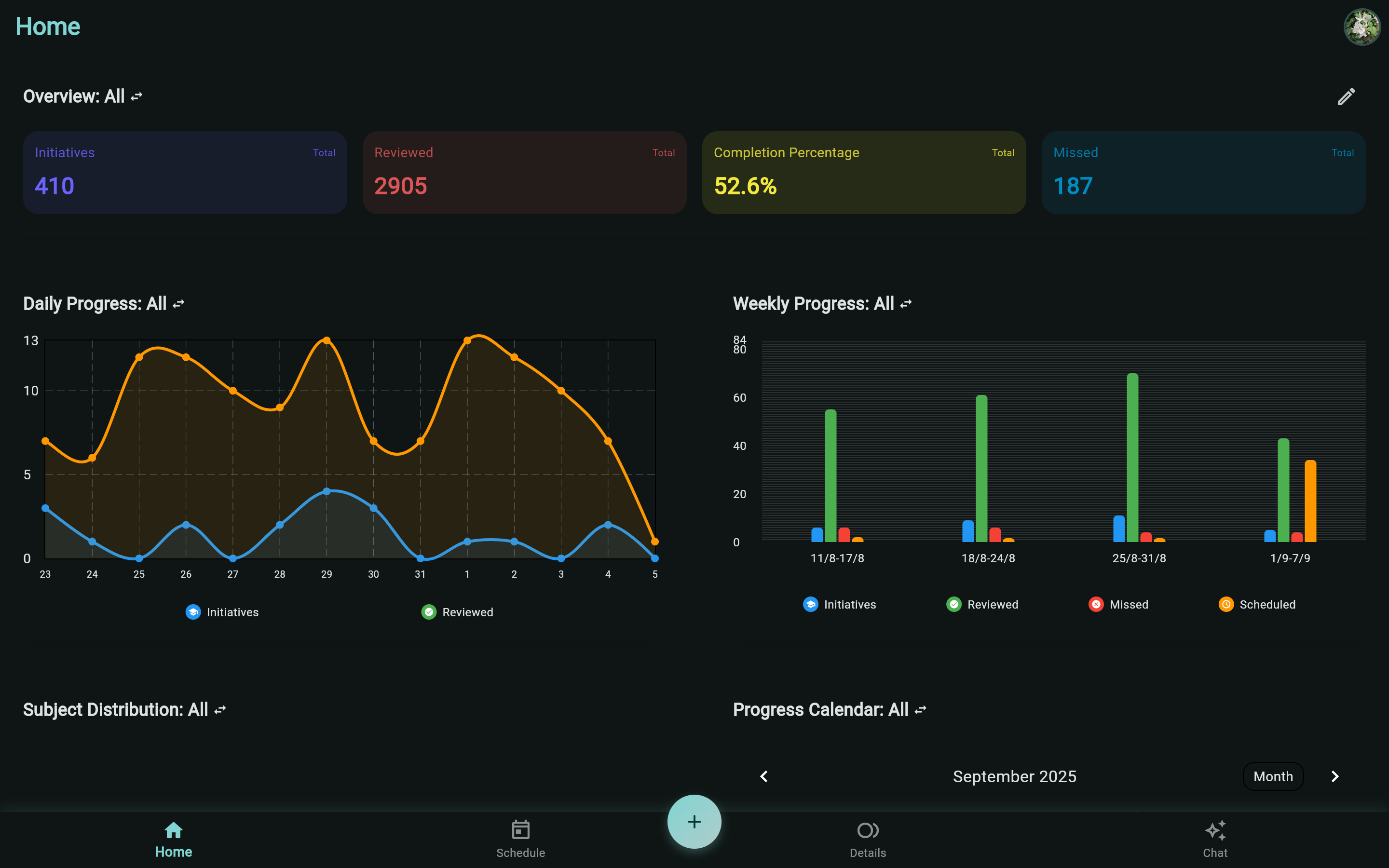This screenshot has height=868, width=1389.
Task: Click the Progress Calendar: All heading
Action: click(821, 710)
